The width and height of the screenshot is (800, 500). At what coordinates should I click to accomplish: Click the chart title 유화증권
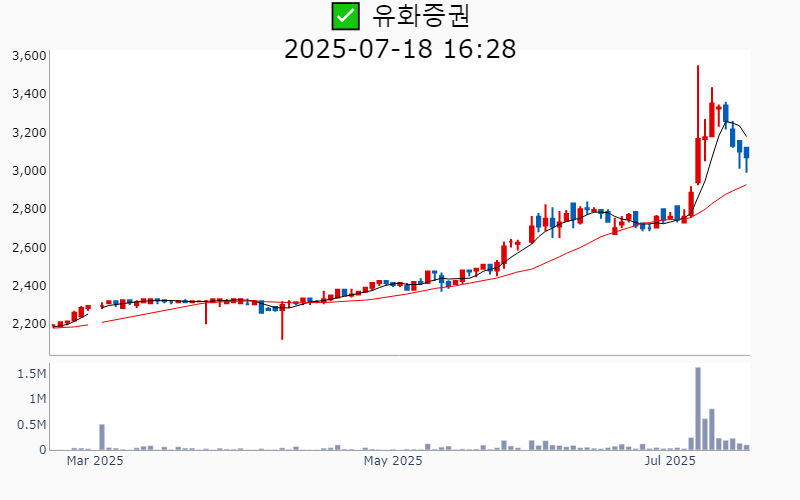coord(420,16)
